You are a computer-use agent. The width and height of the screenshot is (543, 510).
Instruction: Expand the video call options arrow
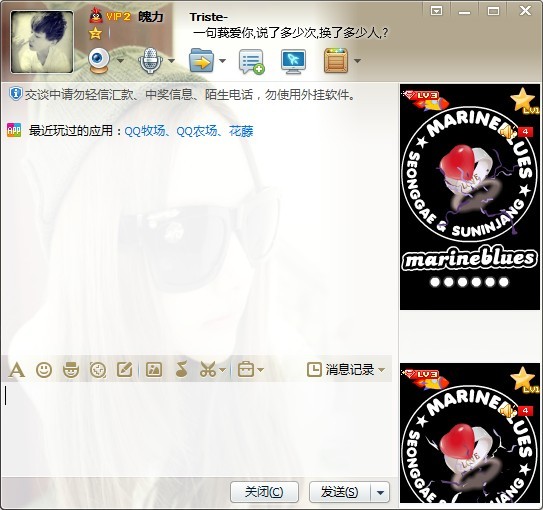pyautogui.click(x=120, y=61)
